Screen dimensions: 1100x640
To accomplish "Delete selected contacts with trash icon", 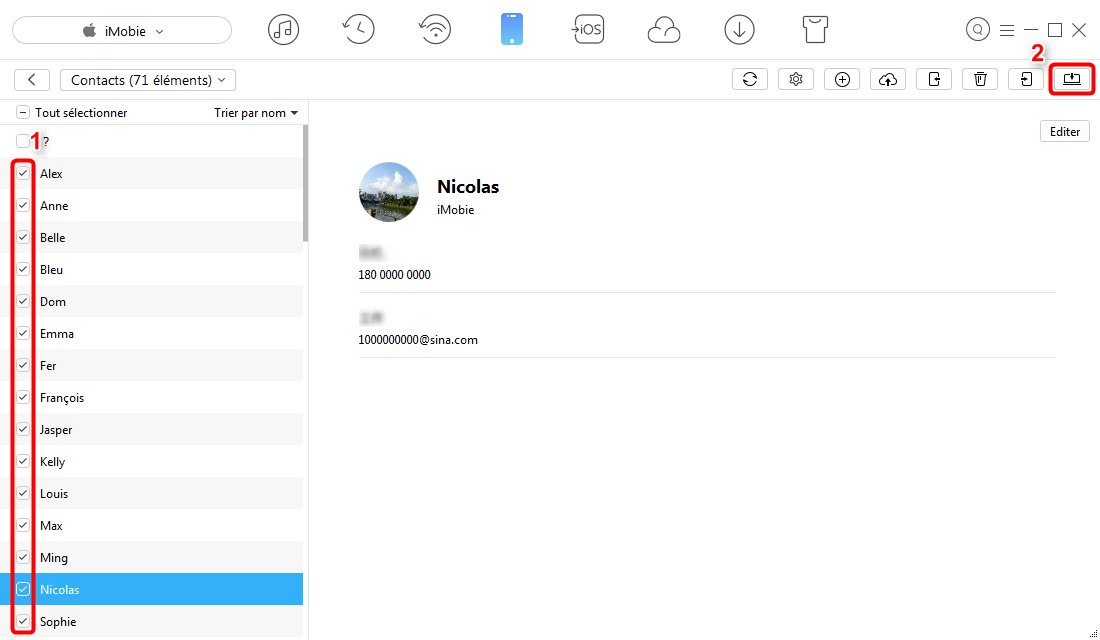I will pos(980,79).
